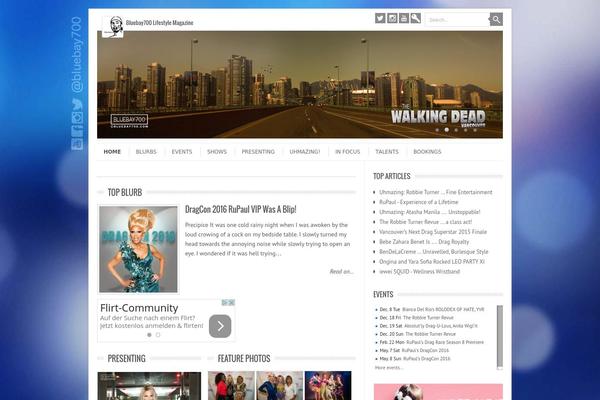Open 'Vancouver's Next Drag Superstar 2015 Finale'
Image resolution: width=600 pixels, height=400 pixels.
pos(433,232)
